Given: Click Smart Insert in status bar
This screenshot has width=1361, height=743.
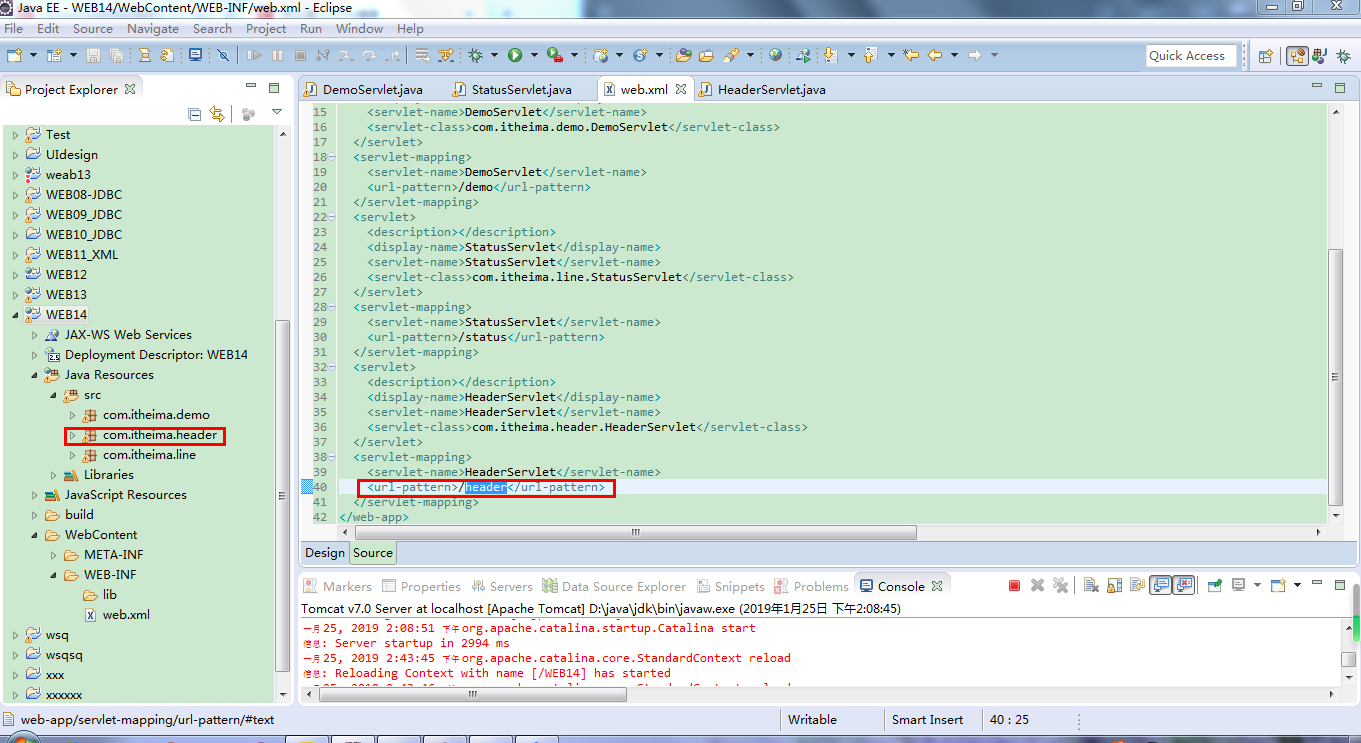Looking at the screenshot, I should point(928,720).
